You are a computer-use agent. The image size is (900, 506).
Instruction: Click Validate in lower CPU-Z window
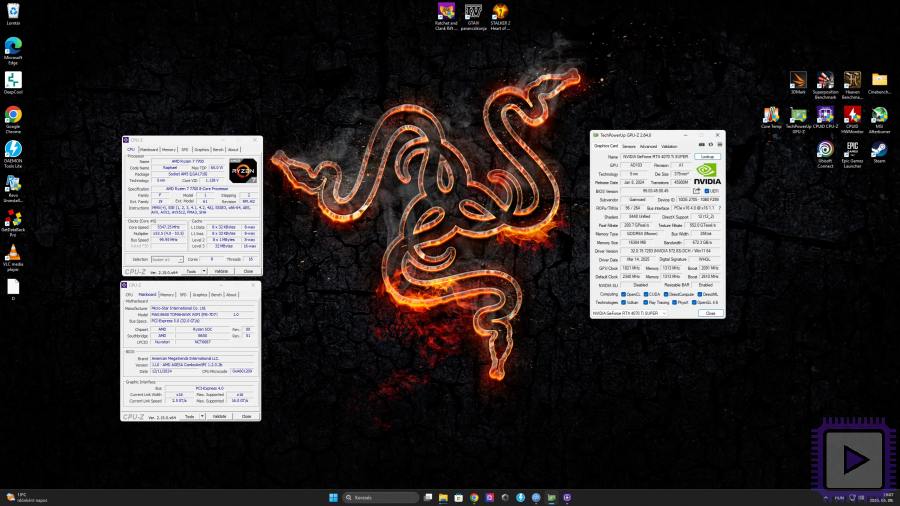tap(220, 416)
